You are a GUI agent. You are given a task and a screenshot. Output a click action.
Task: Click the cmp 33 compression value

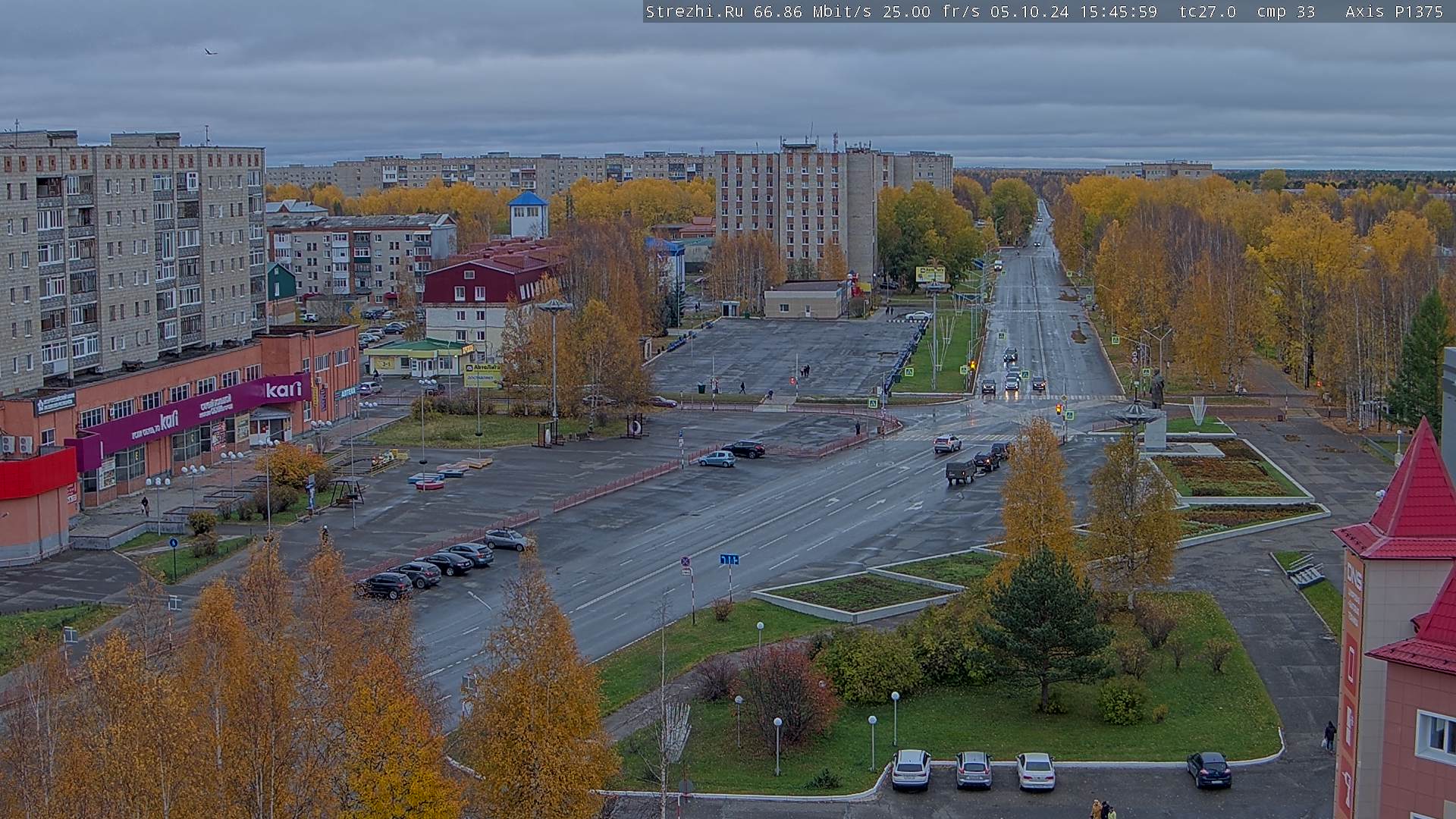point(1286,11)
